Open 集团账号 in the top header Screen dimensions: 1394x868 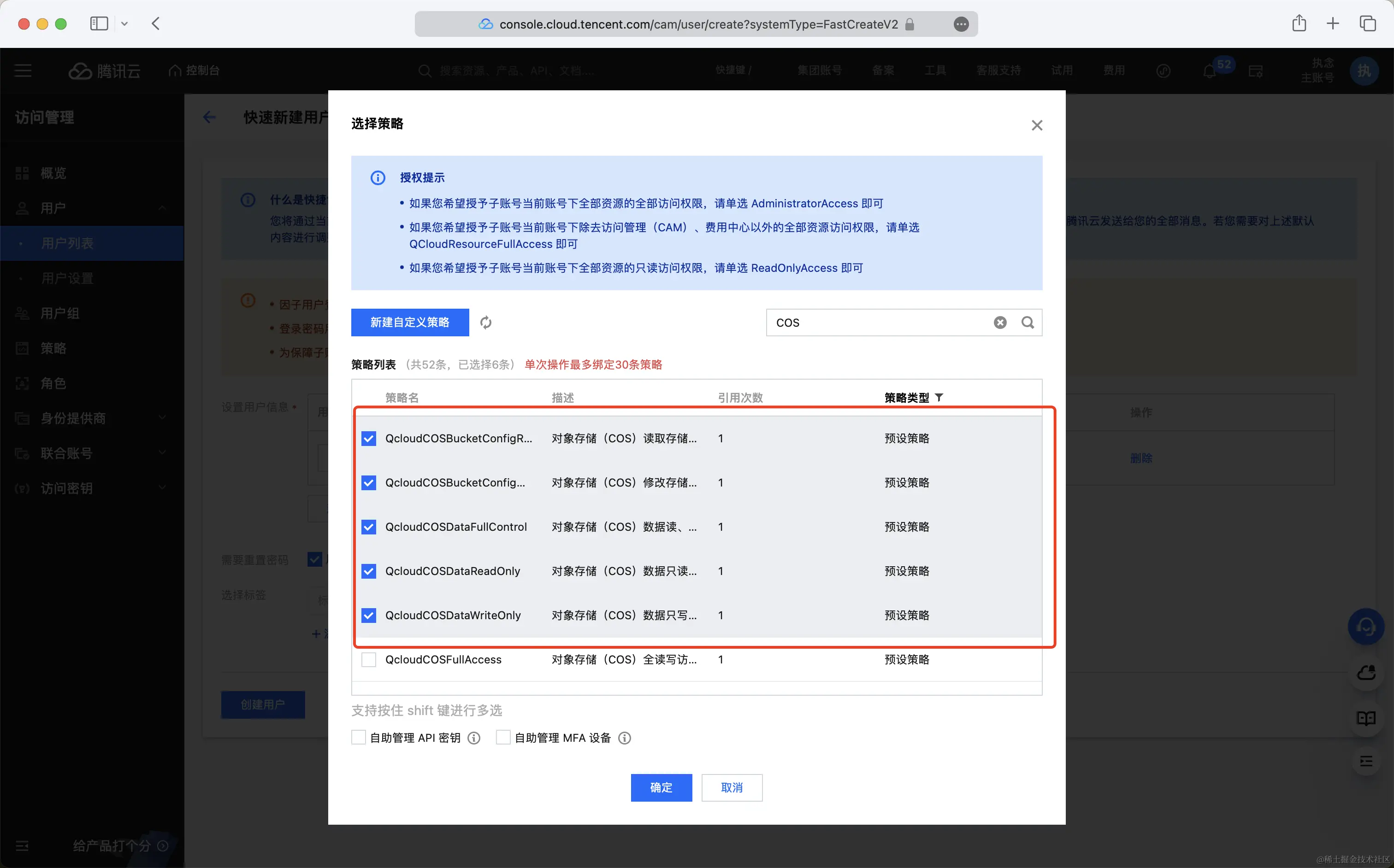(x=820, y=70)
